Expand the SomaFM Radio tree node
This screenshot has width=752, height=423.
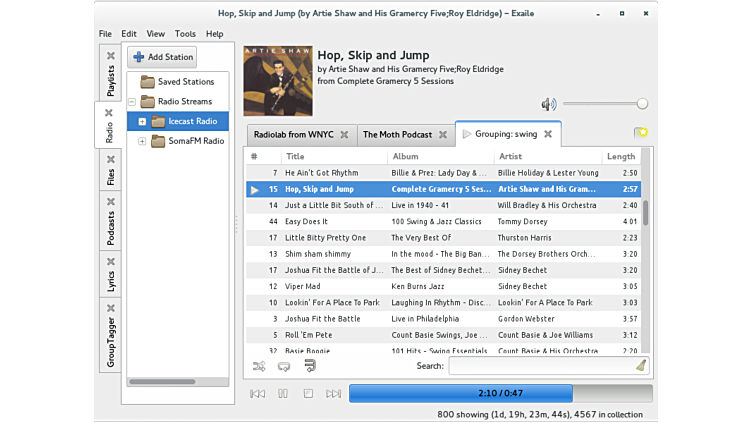(142, 141)
